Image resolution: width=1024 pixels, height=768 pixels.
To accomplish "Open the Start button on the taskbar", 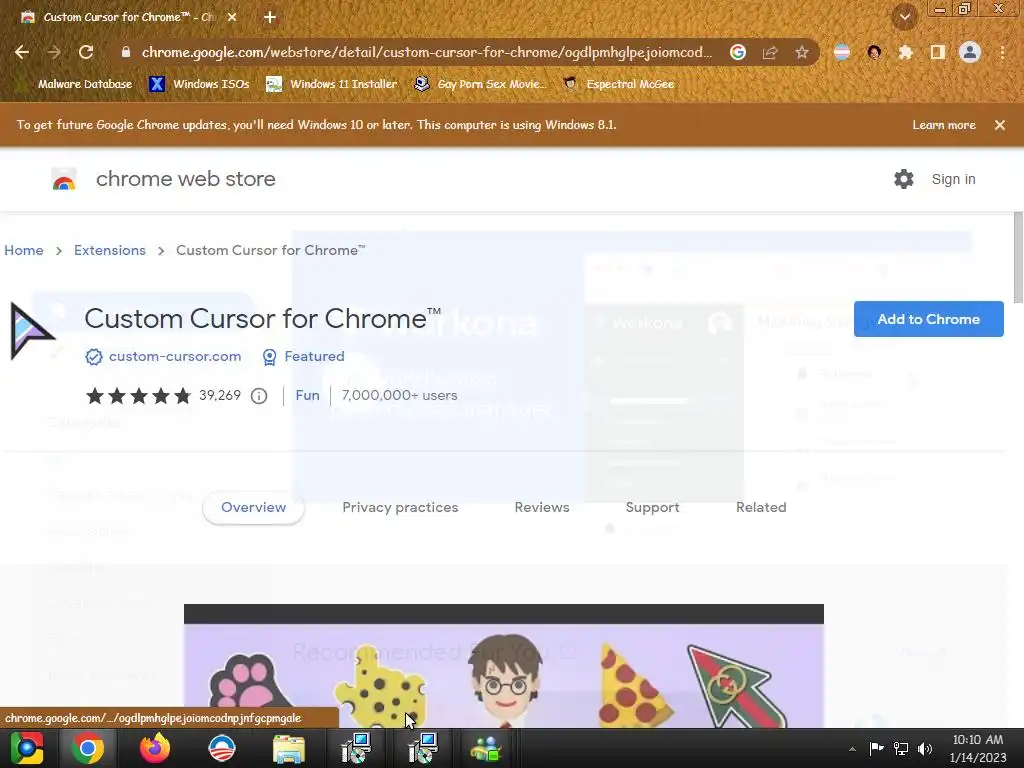I will (x=26, y=748).
